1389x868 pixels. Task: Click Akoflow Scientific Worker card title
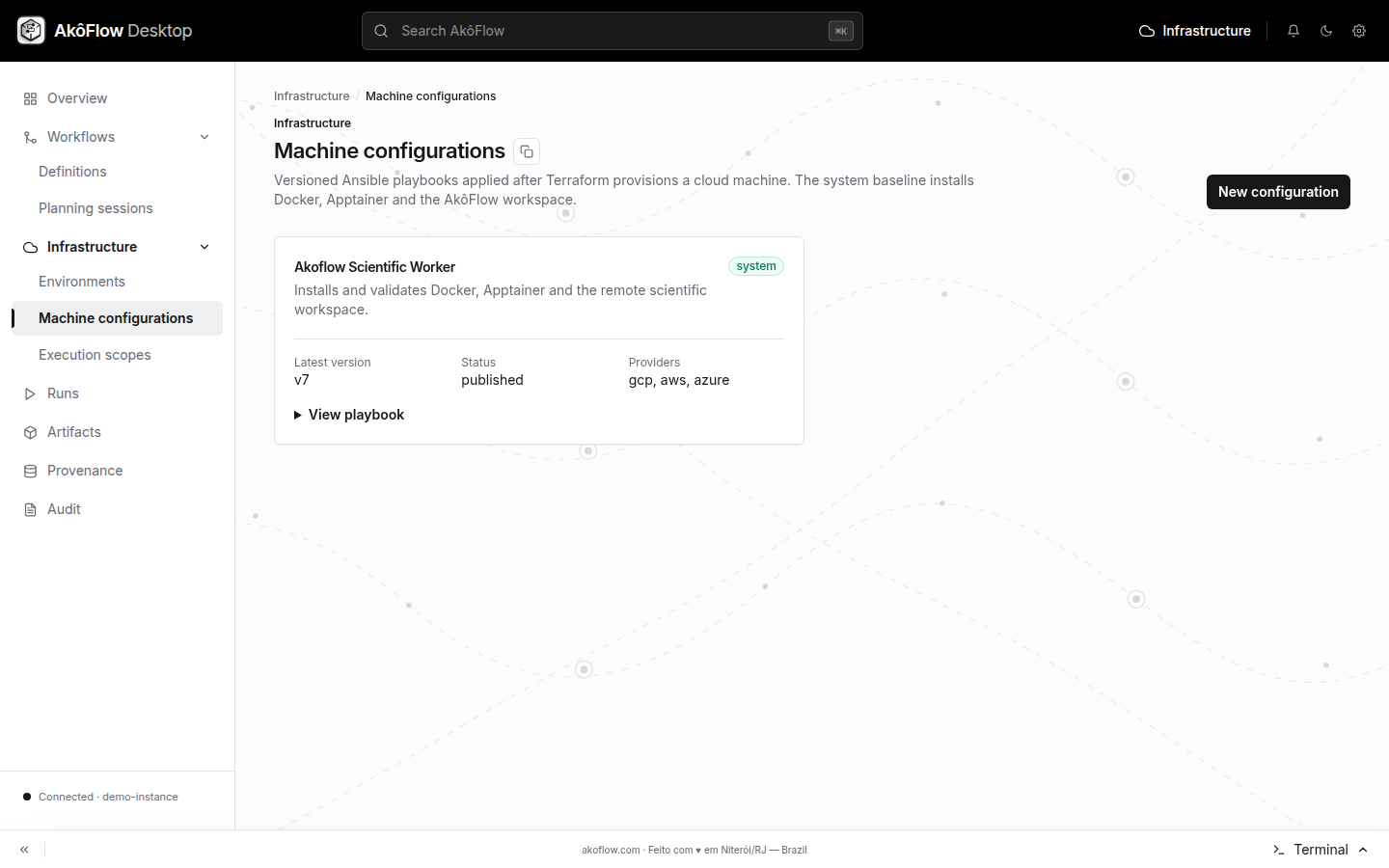(x=374, y=267)
